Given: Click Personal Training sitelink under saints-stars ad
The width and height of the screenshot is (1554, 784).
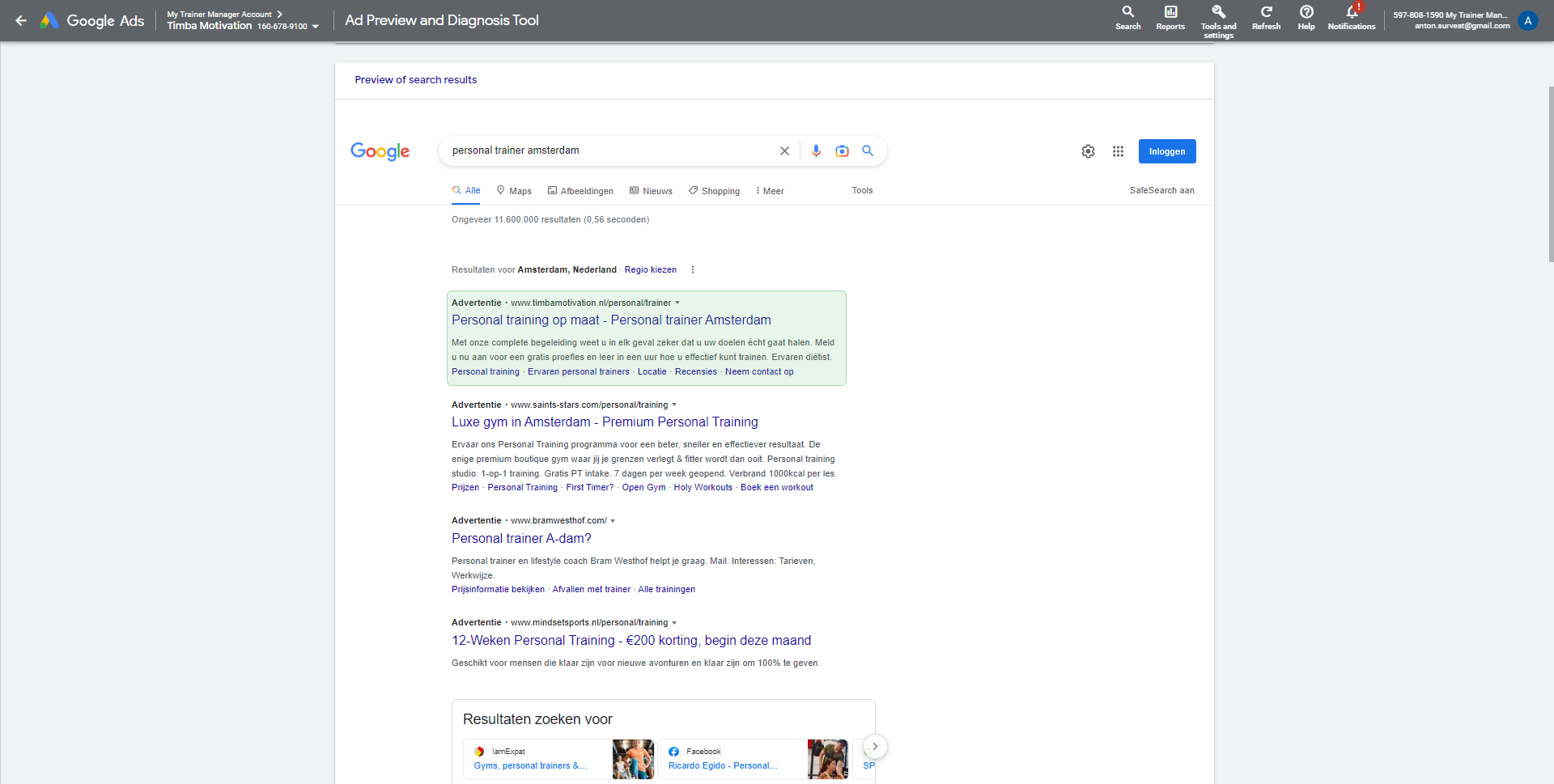Looking at the screenshot, I should (523, 488).
